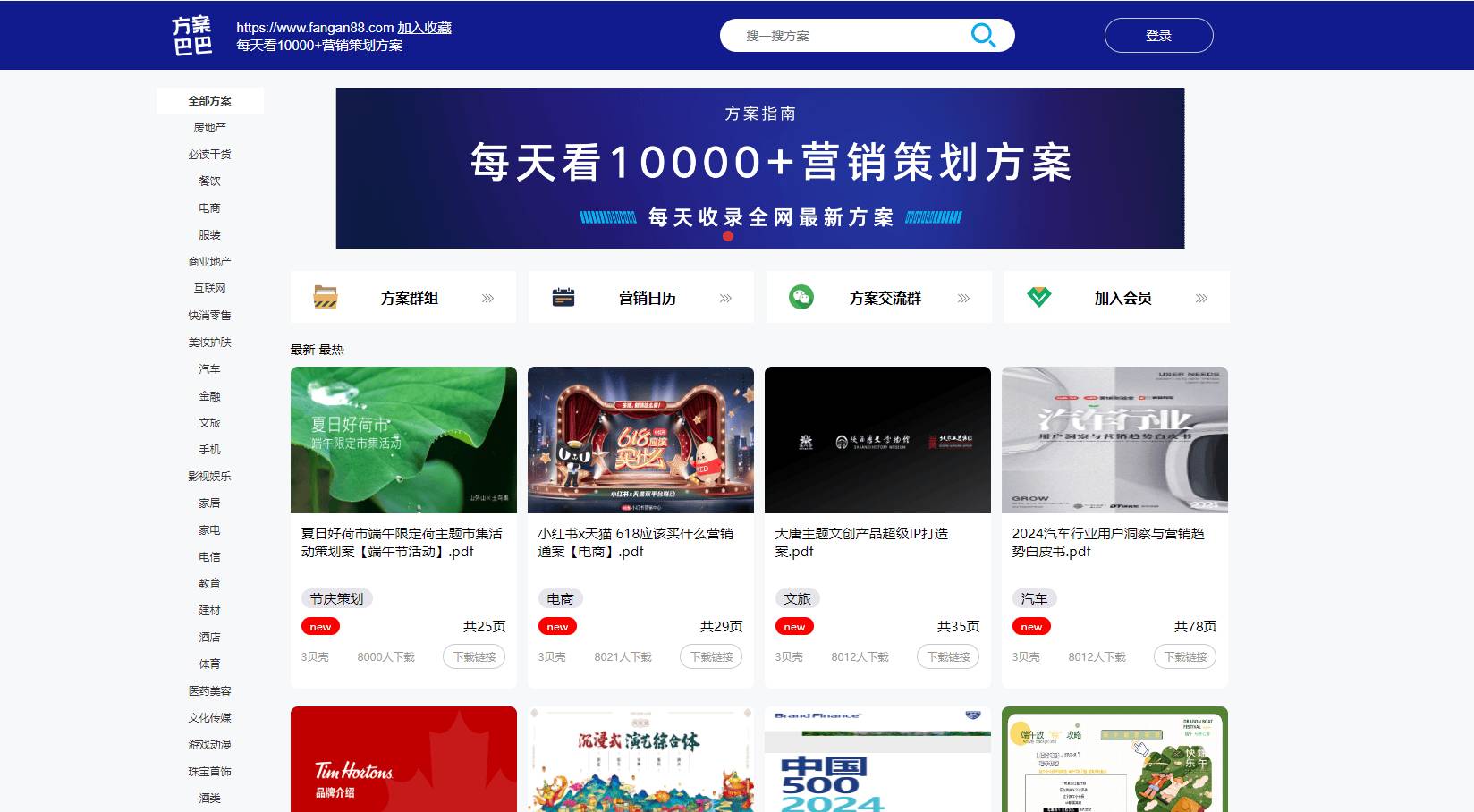Click the red carousel dot indicator
Screen dimensions: 1474x812
(x=728, y=238)
